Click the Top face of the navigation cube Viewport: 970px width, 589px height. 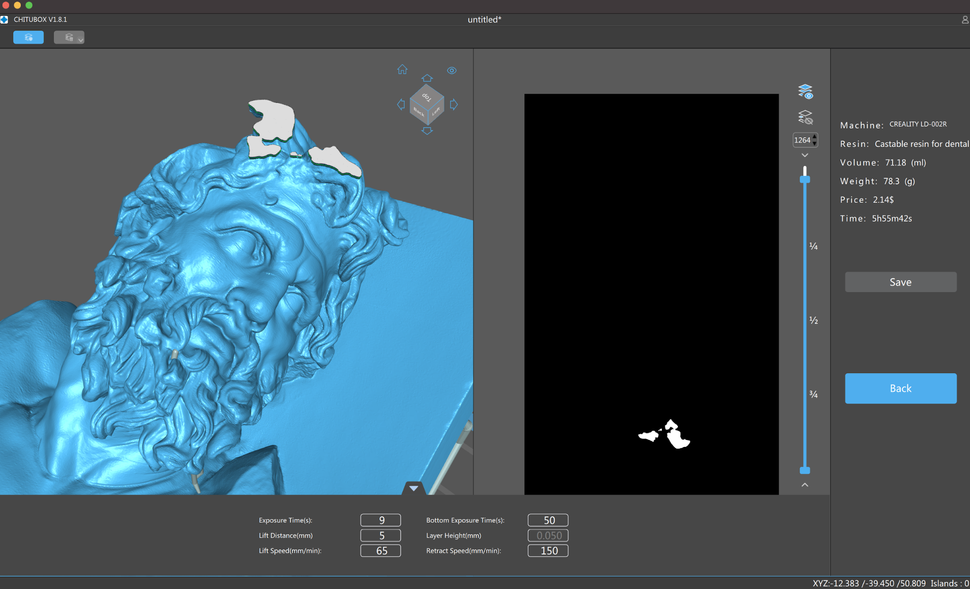428,96
